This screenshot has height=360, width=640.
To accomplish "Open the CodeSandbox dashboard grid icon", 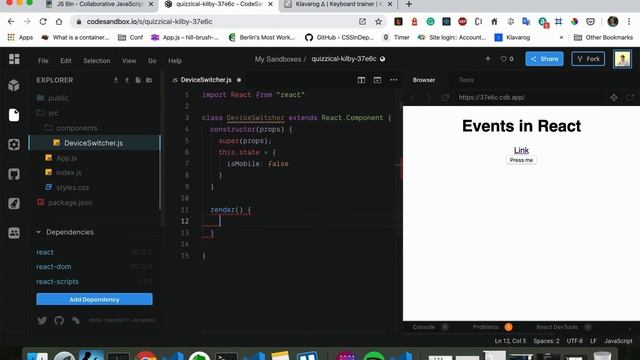I will point(14,59).
